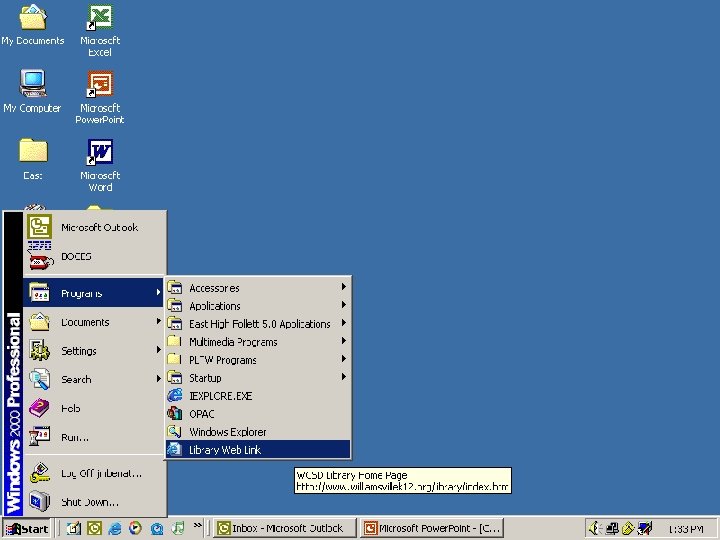
Task: Expand the Documents submenu arrow
Action: (x=158, y=321)
